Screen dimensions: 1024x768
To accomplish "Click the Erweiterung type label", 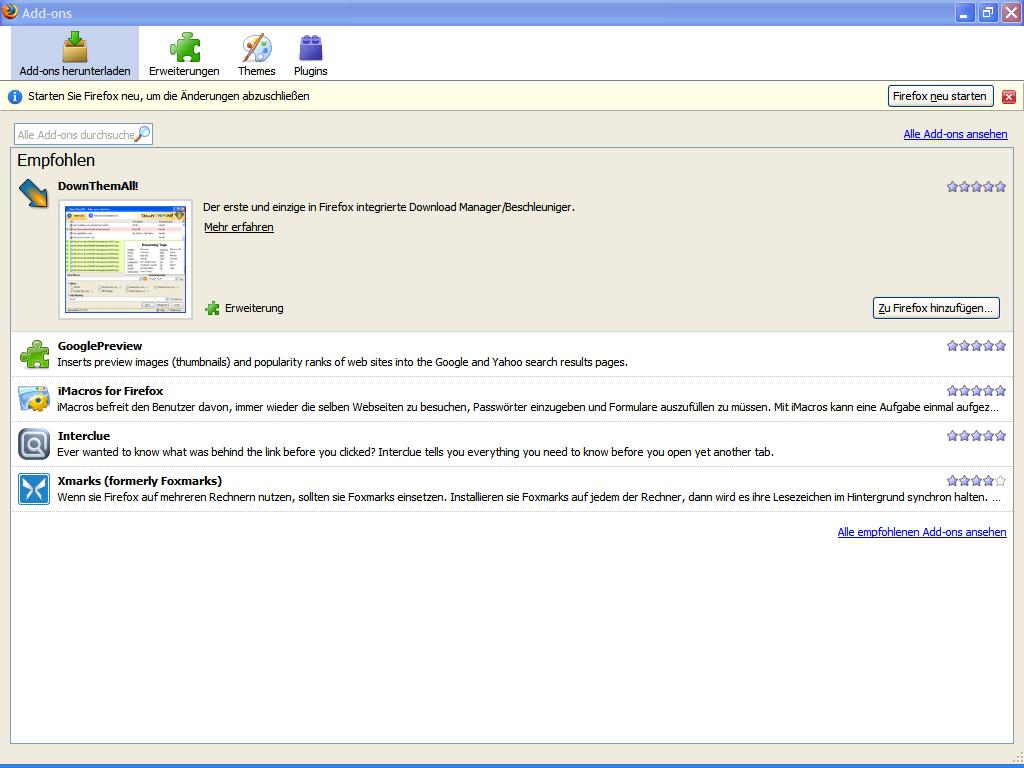I will coord(254,308).
